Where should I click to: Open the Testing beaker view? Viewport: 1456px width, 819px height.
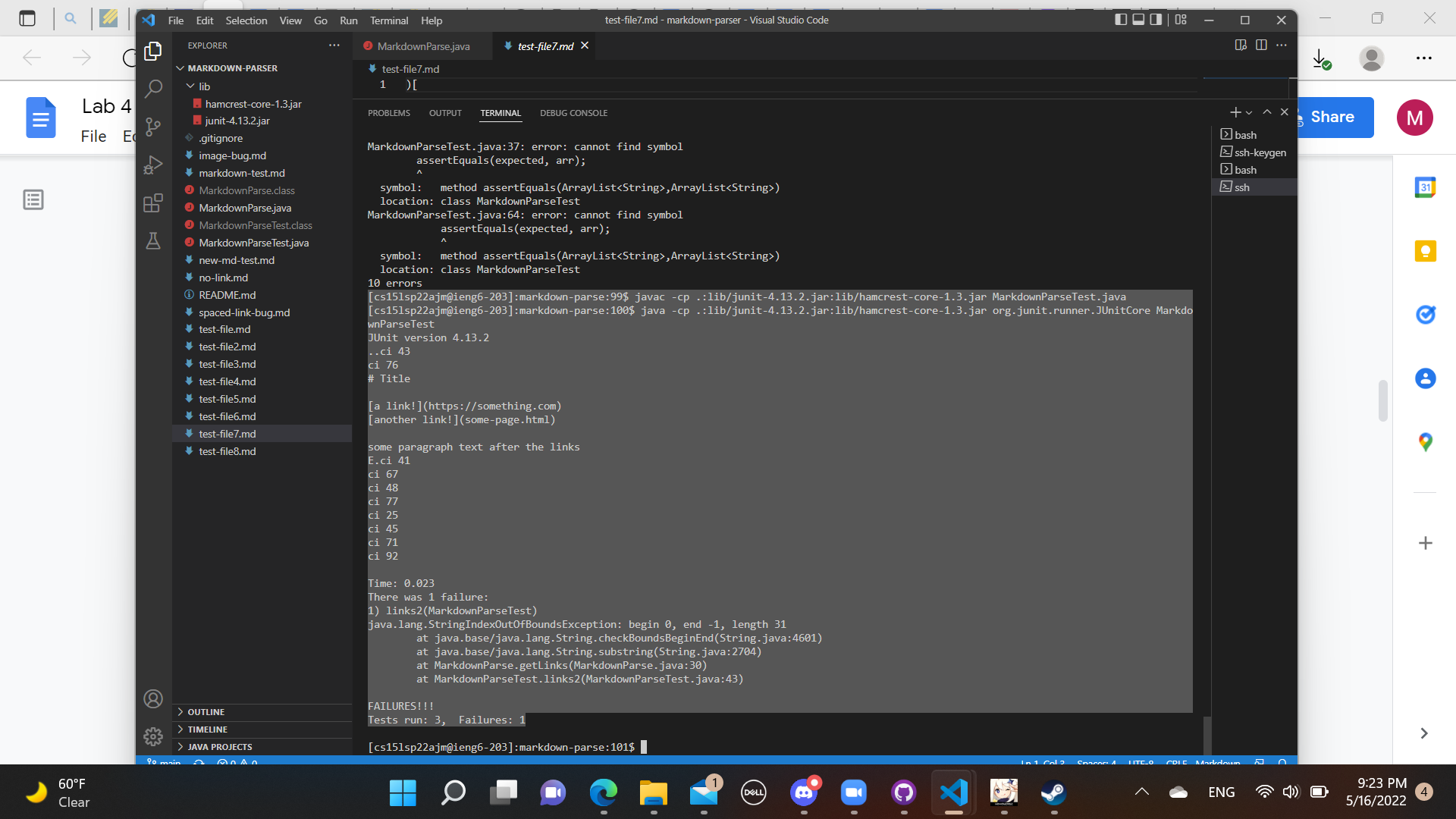(153, 241)
